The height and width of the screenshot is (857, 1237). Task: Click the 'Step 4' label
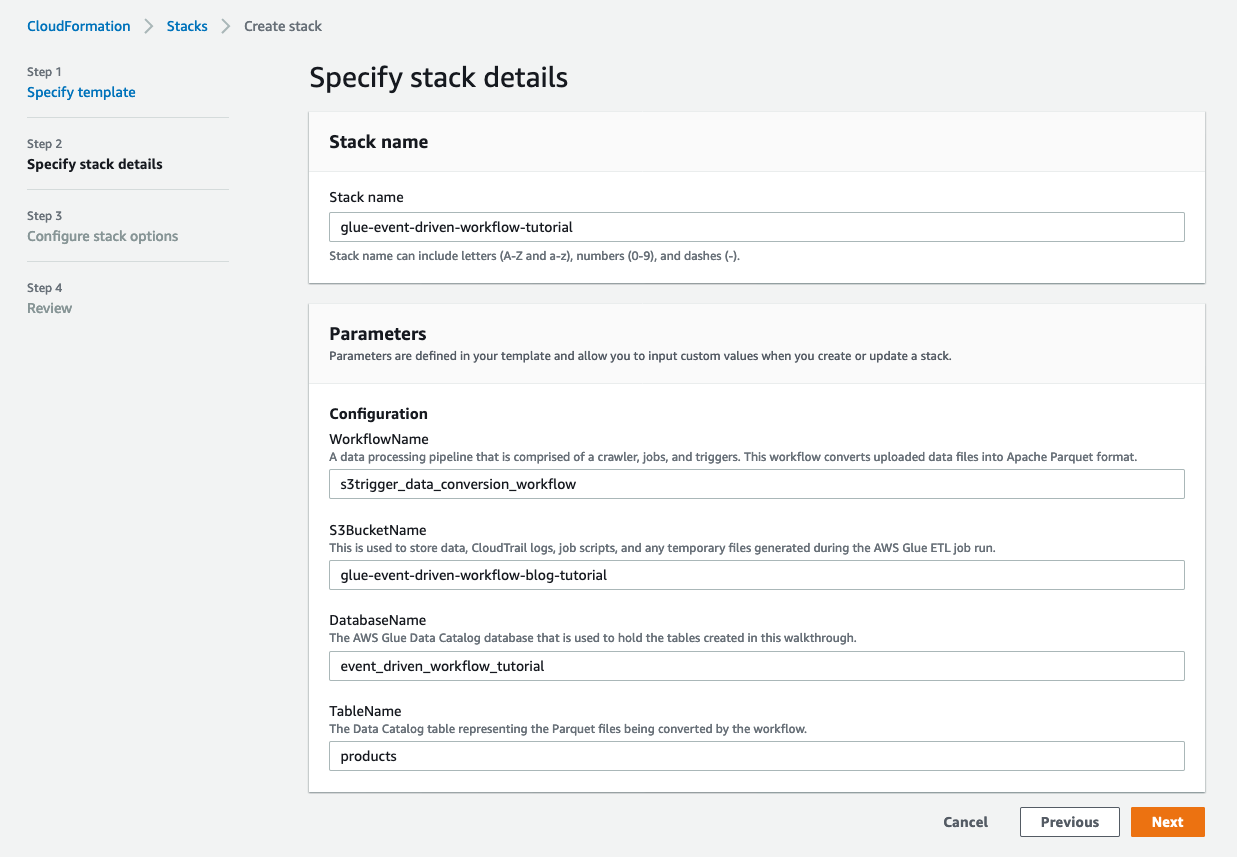pyautogui.click(x=44, y=288)
